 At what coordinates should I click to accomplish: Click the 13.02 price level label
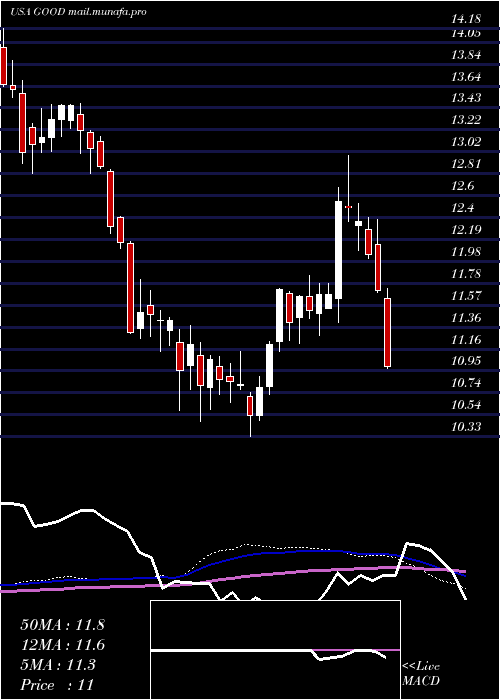click(x=466, y=142)
